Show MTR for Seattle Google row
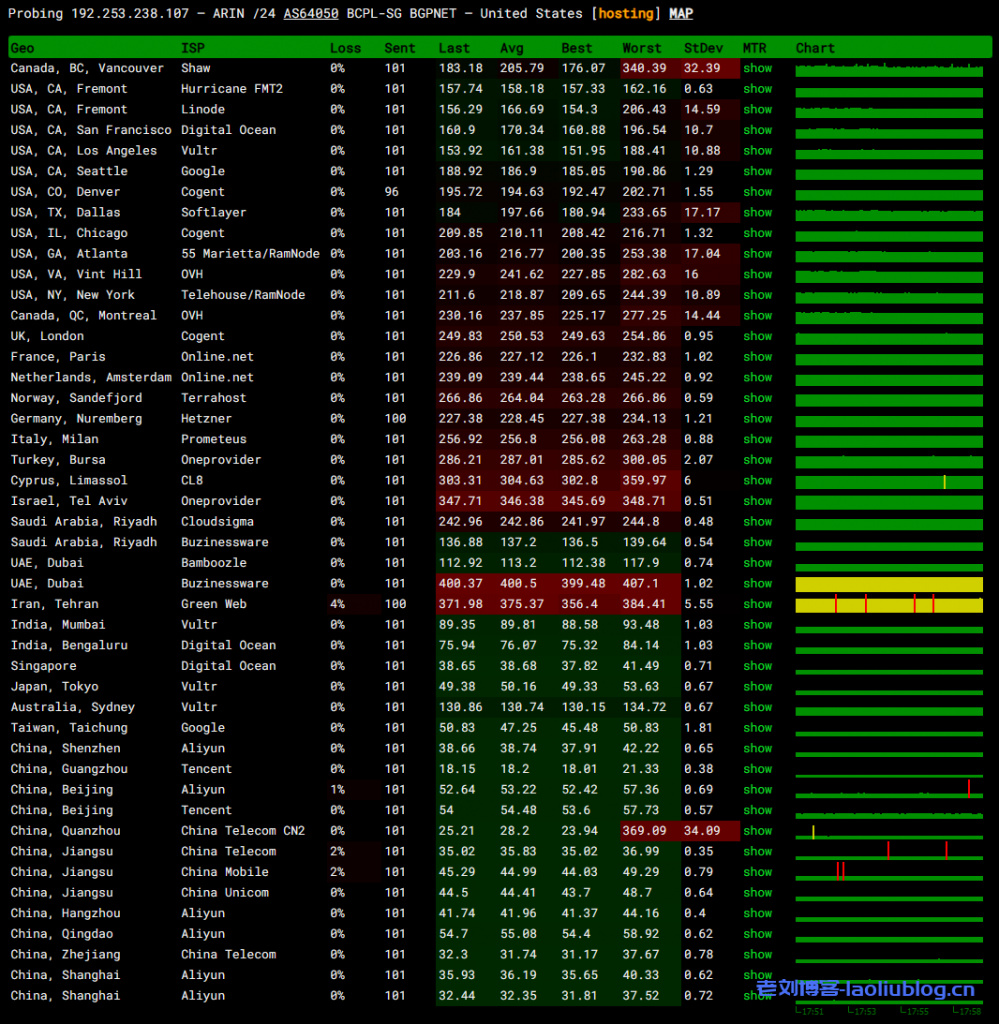The width and height of the screenshot is (999, 1024). coord(757,171)
